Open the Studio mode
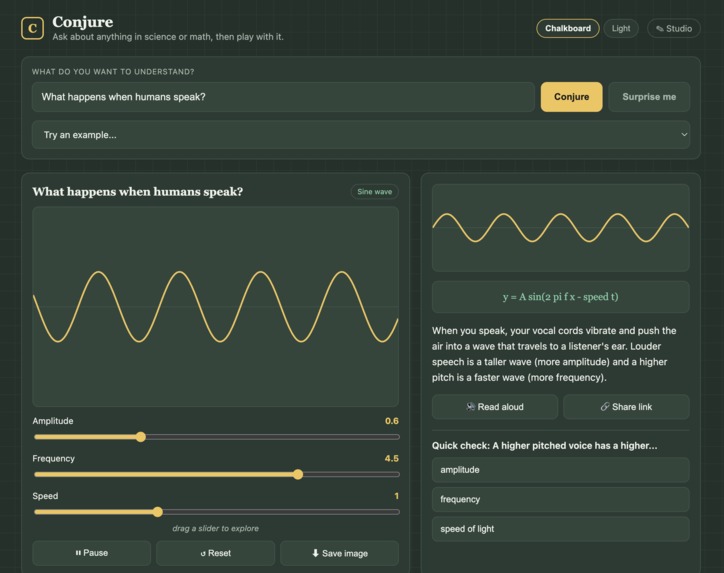Viewport: 724px width, 573px height. pos(674,28)
